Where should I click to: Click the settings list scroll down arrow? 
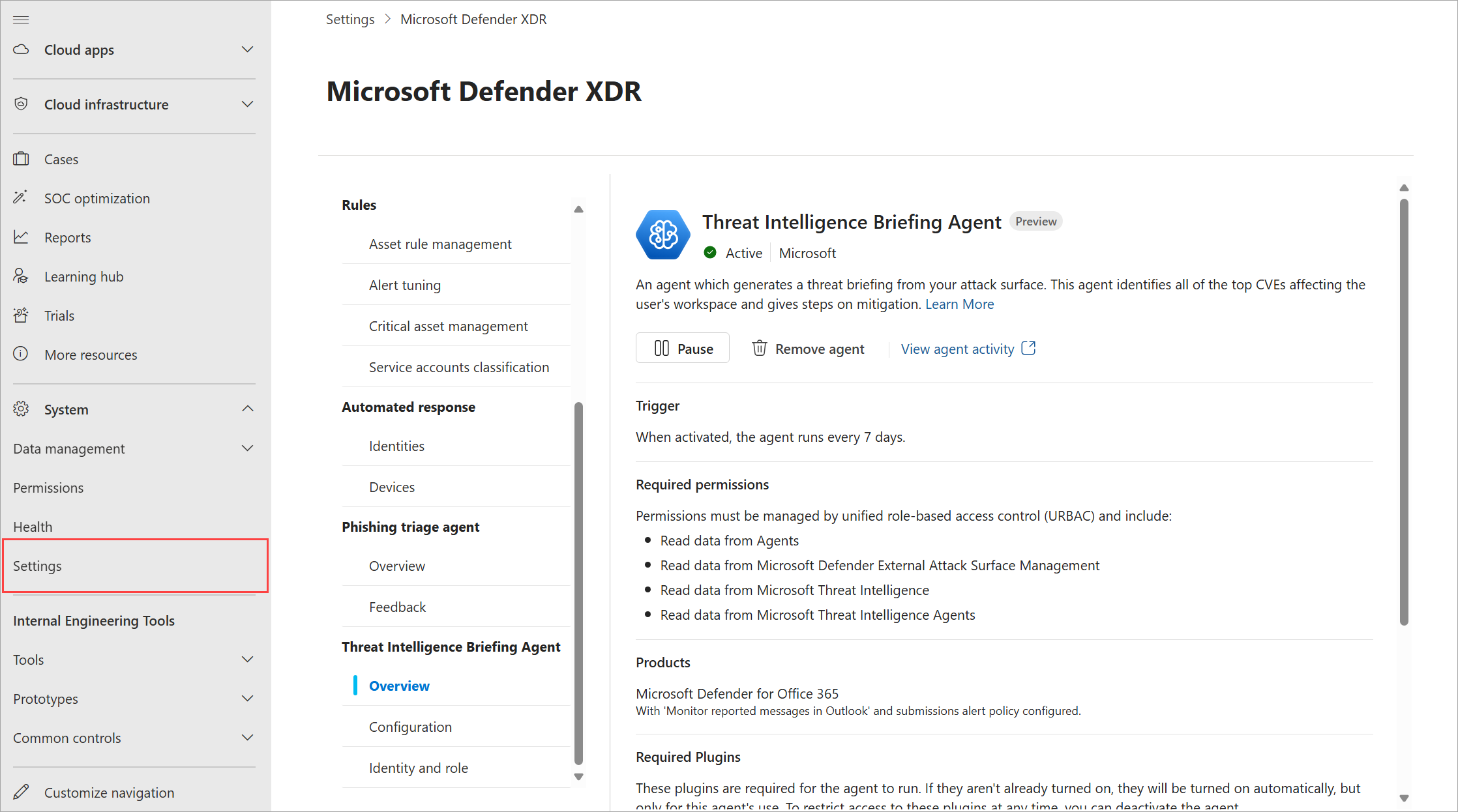[x=578, y=777]
